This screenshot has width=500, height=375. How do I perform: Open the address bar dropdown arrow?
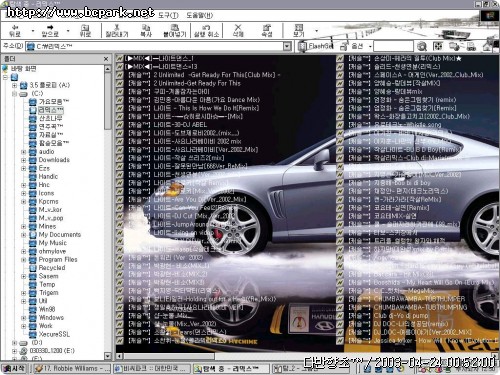[287, 46]
